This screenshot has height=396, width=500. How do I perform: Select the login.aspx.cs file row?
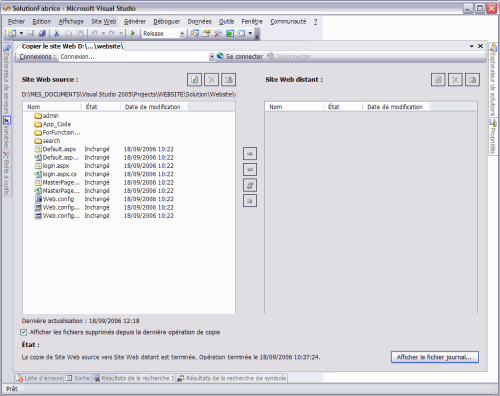[104, 174]
